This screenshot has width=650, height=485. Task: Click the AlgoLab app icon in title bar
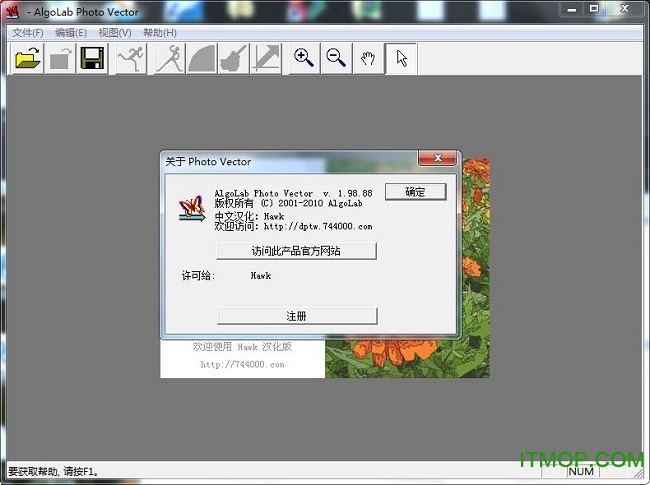(x=13, y=12)
